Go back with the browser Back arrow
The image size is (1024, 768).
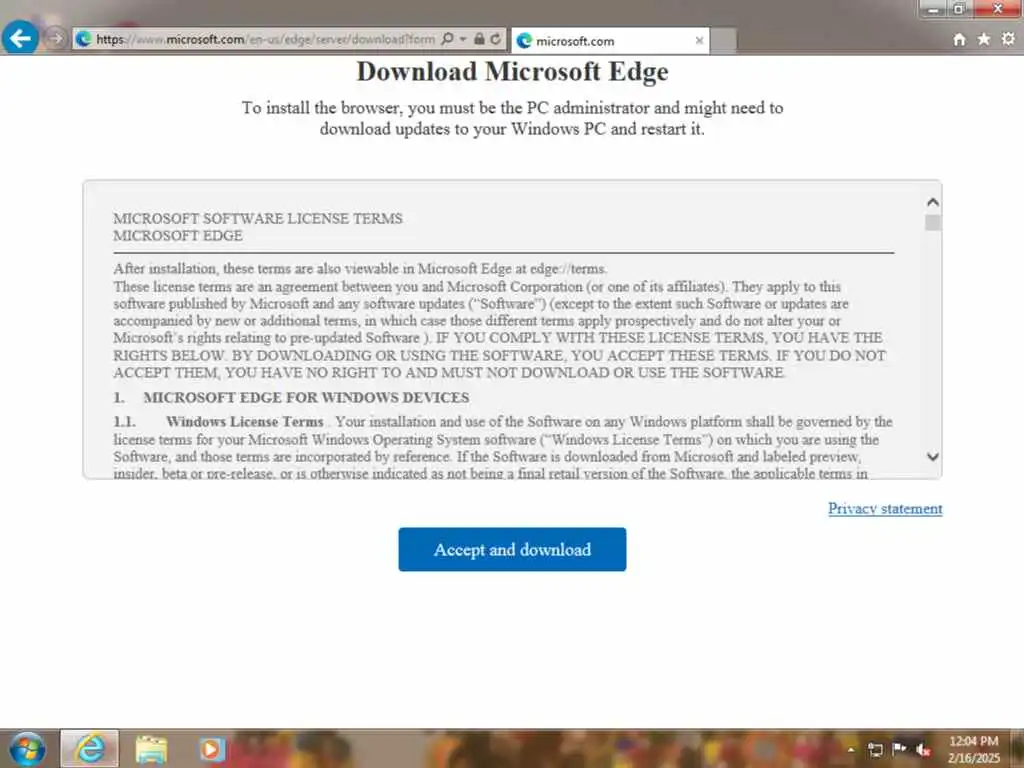20,38
